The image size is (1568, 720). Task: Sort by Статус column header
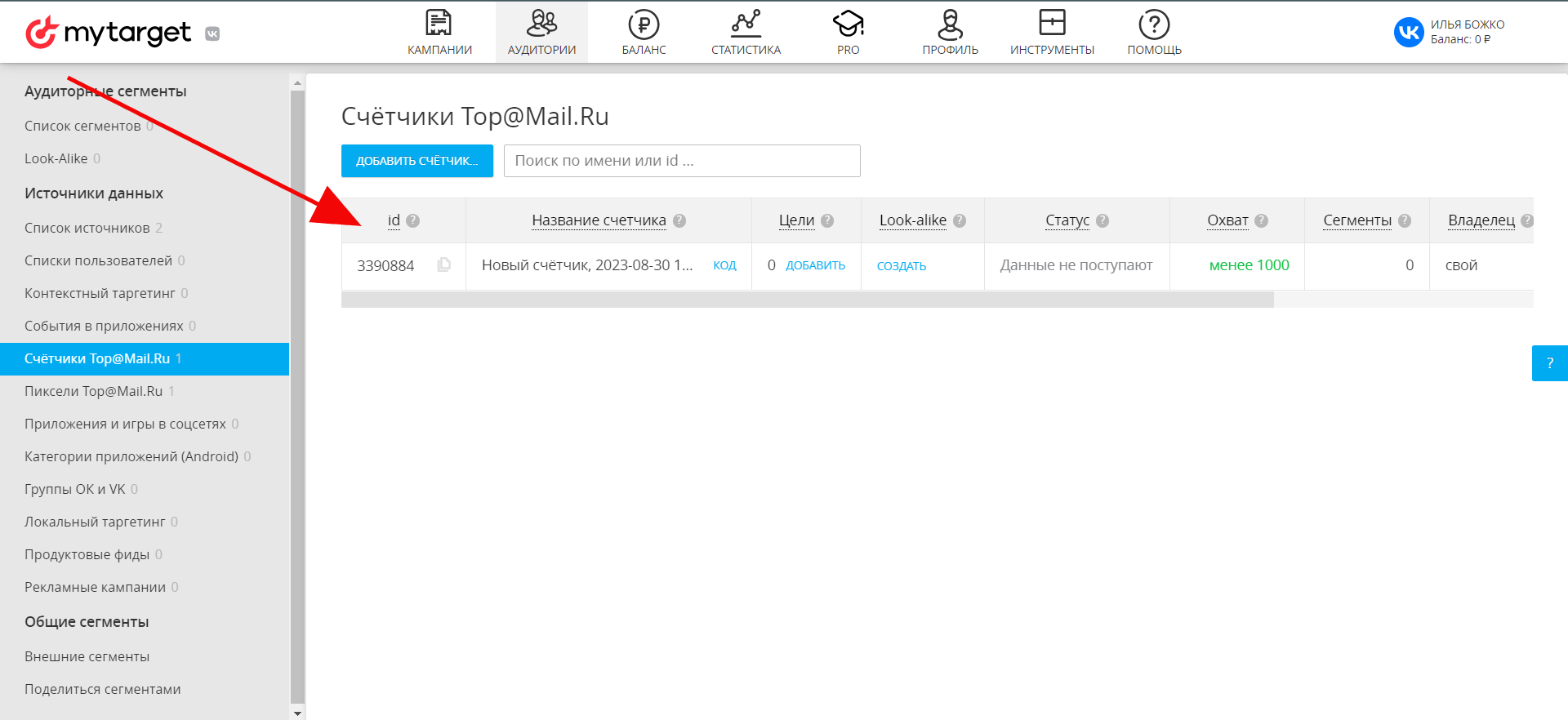(x=1067, y=220)
